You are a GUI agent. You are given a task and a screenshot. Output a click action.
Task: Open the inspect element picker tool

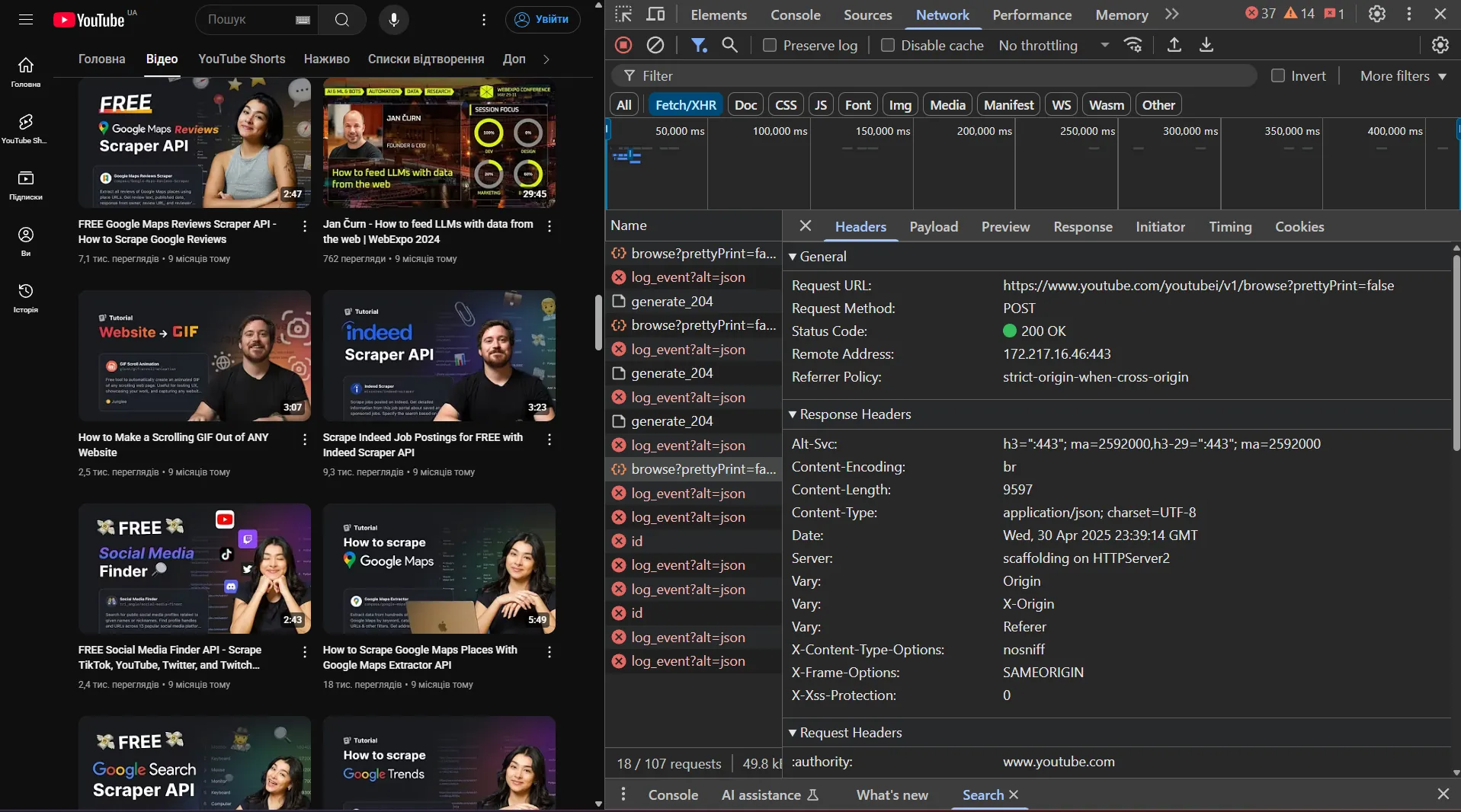[623, 14]
